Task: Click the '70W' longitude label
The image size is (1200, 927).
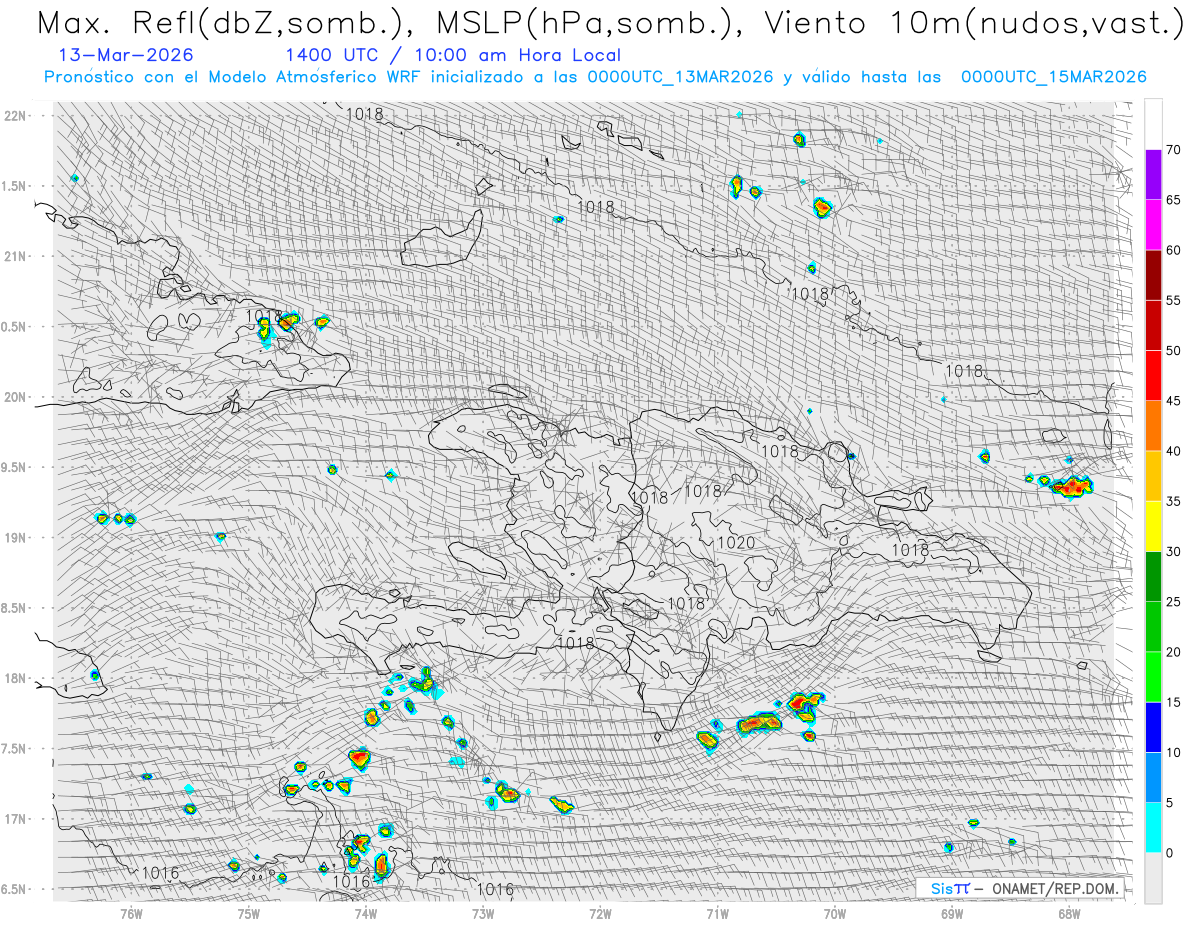Action: tap(834, 912)
